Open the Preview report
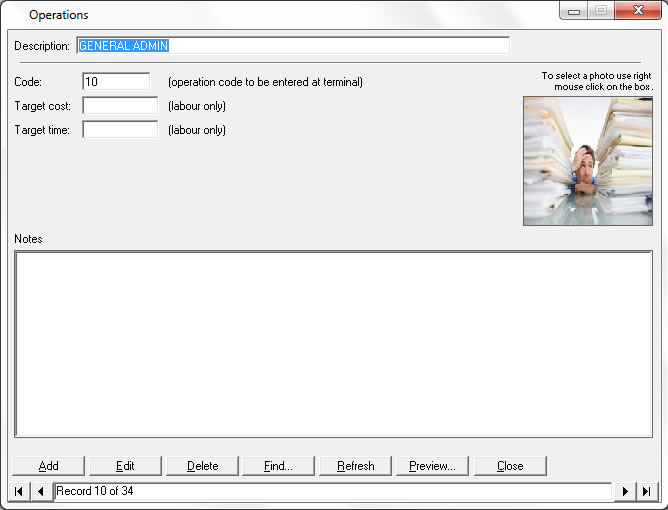The width and height of the screenshot is (668, 510). point(432,466)
